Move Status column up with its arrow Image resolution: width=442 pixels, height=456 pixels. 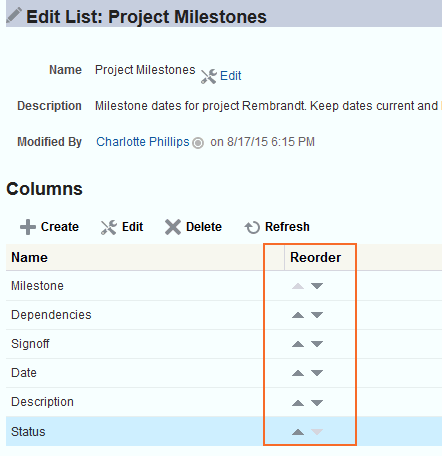pyautogui.click(x=298, y=432)
